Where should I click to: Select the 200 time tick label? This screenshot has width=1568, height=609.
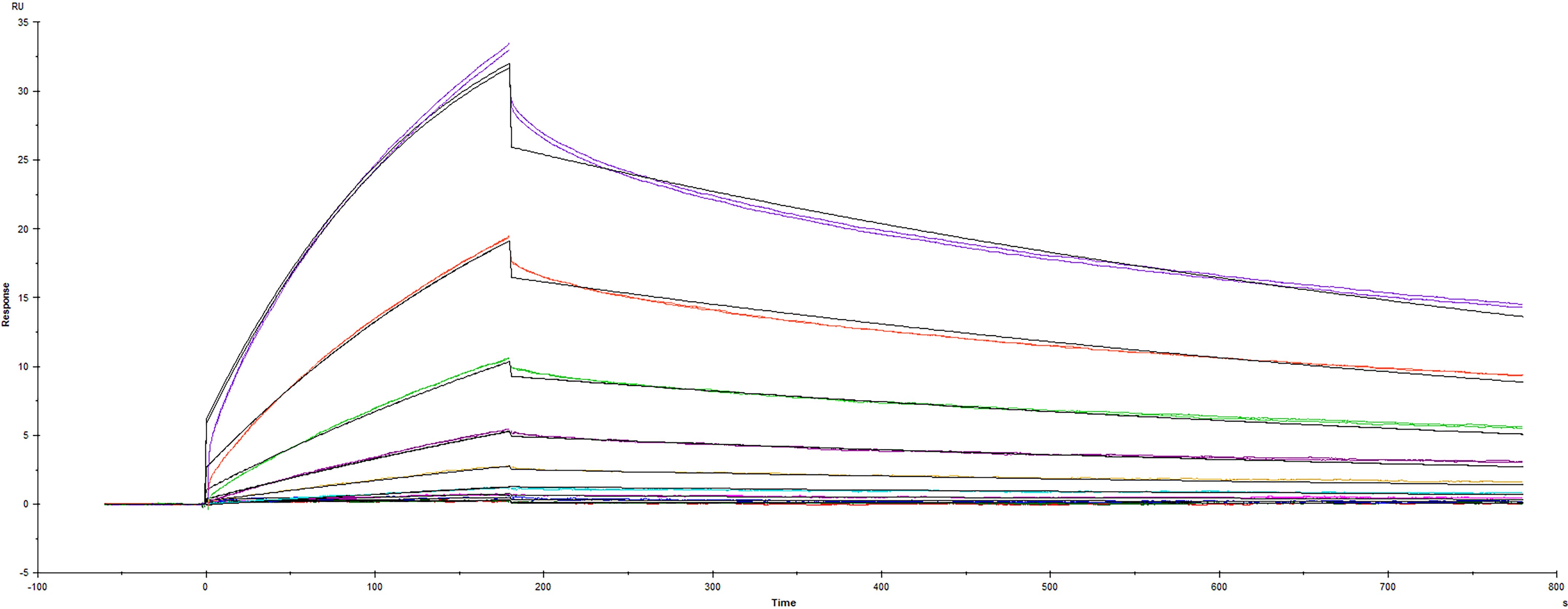543,587
